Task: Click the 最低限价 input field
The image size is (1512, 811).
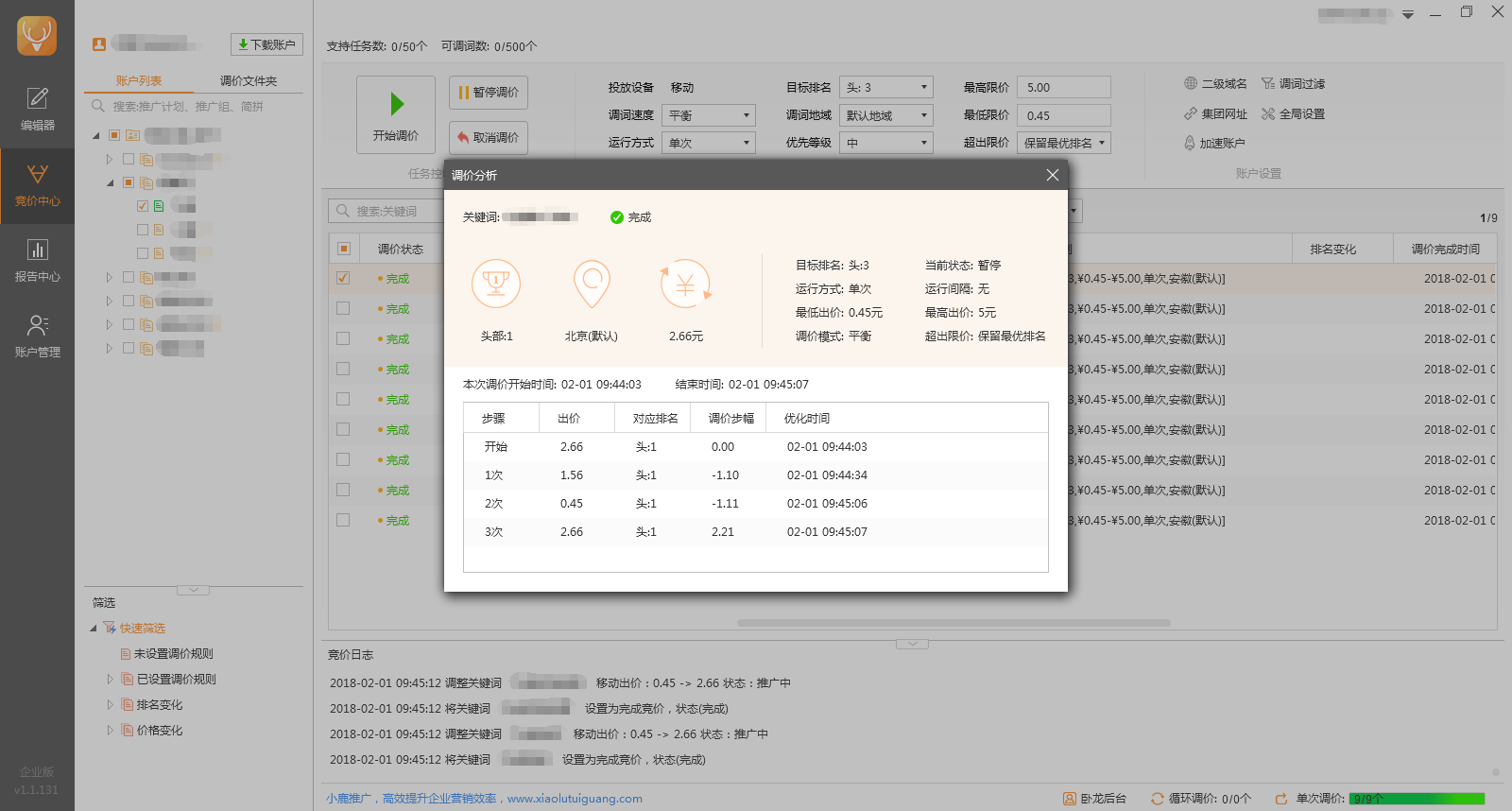Action: click(1064, 115)
